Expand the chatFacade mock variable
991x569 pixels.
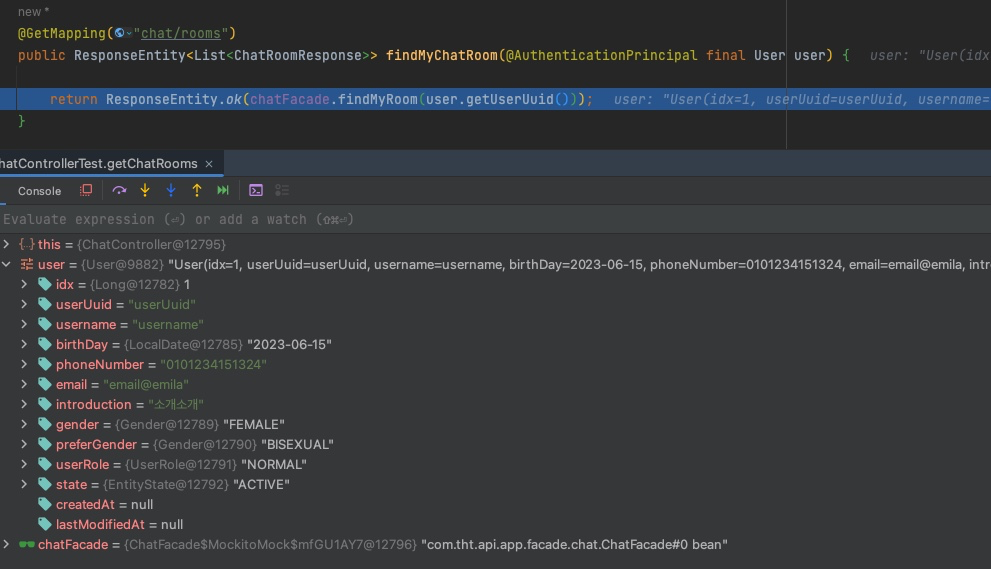tap(6, 544)
